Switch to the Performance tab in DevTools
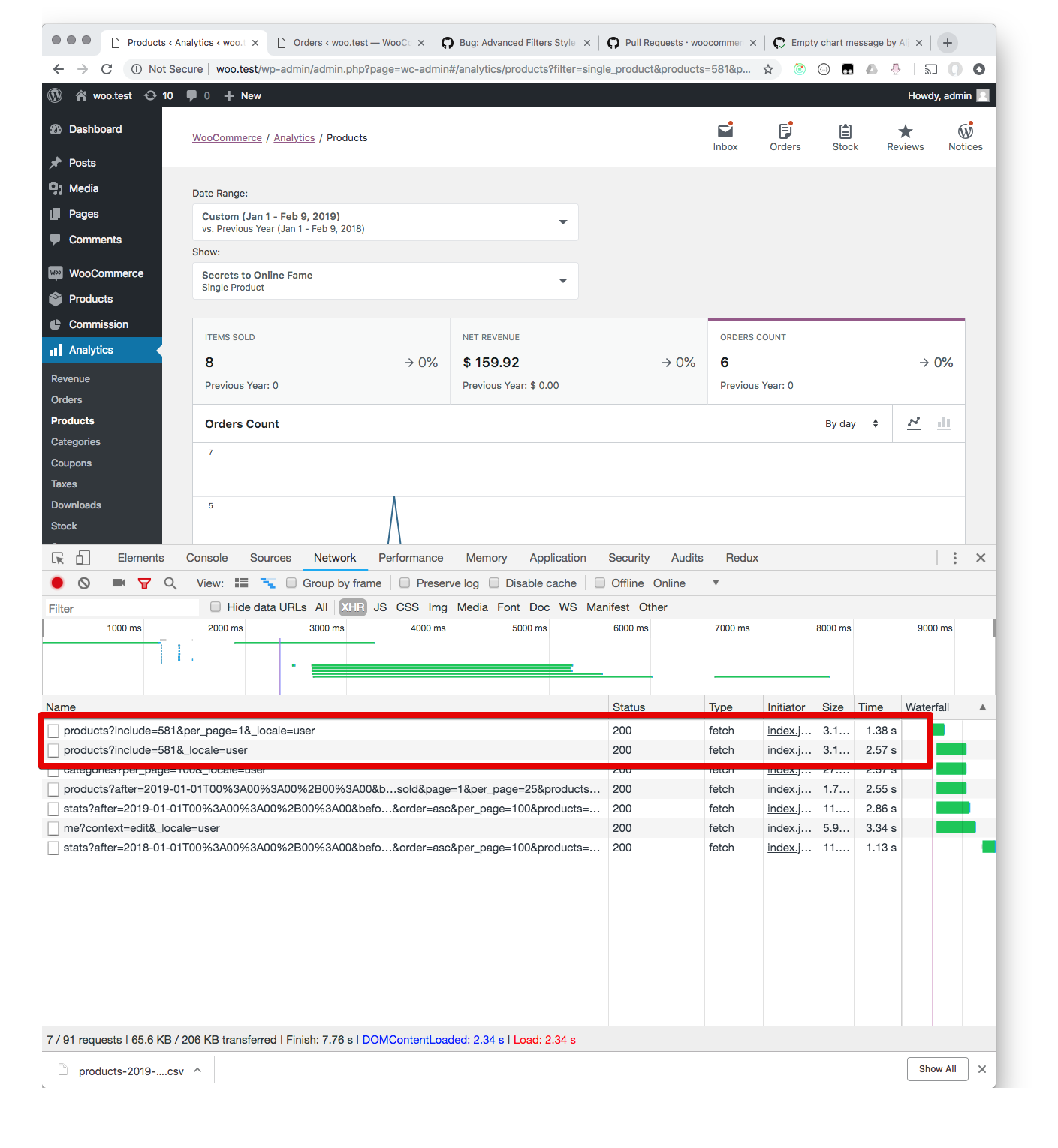Screen dimensions: 1058x1148 pyautogui.click(x=410, y=557)
